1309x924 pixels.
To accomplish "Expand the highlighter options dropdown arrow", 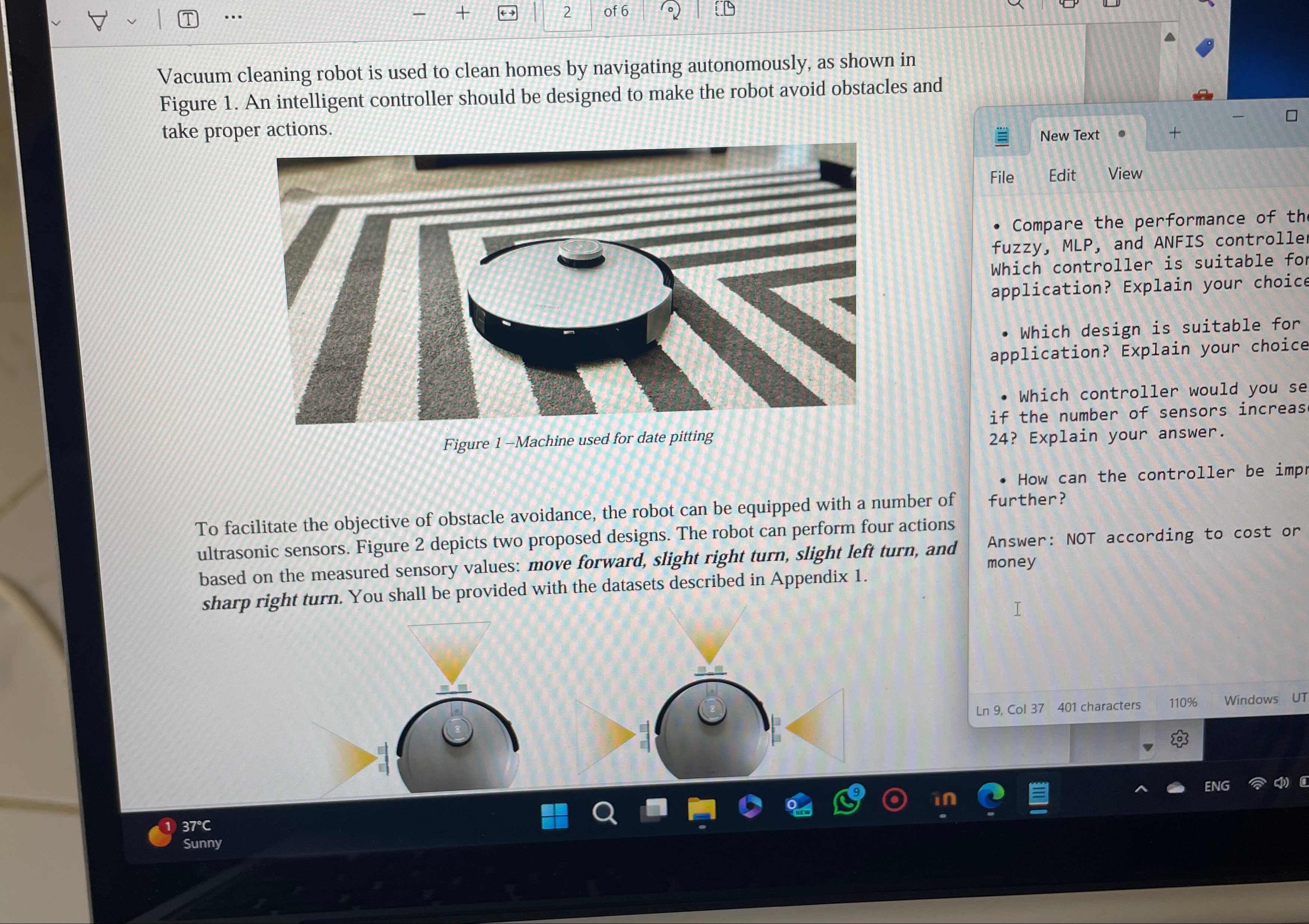I will 132,22.
